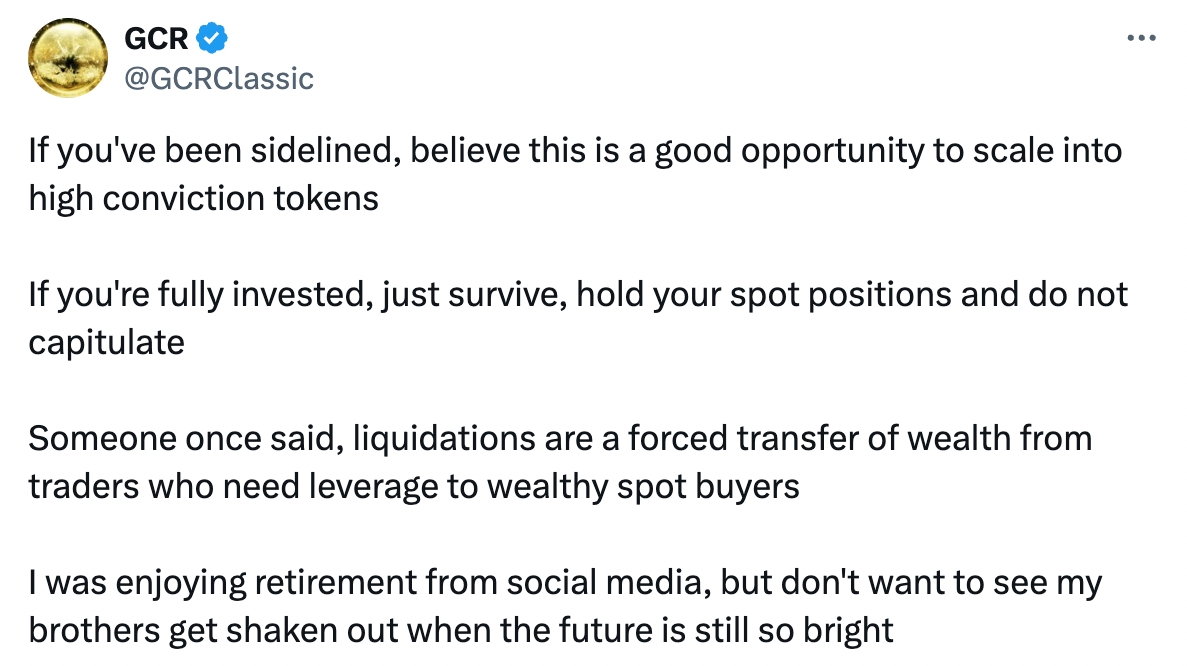This screenshot has height=666, width=1187.
Task: Select the line starting "If you're fully invested"
Action: click(578, 295)
